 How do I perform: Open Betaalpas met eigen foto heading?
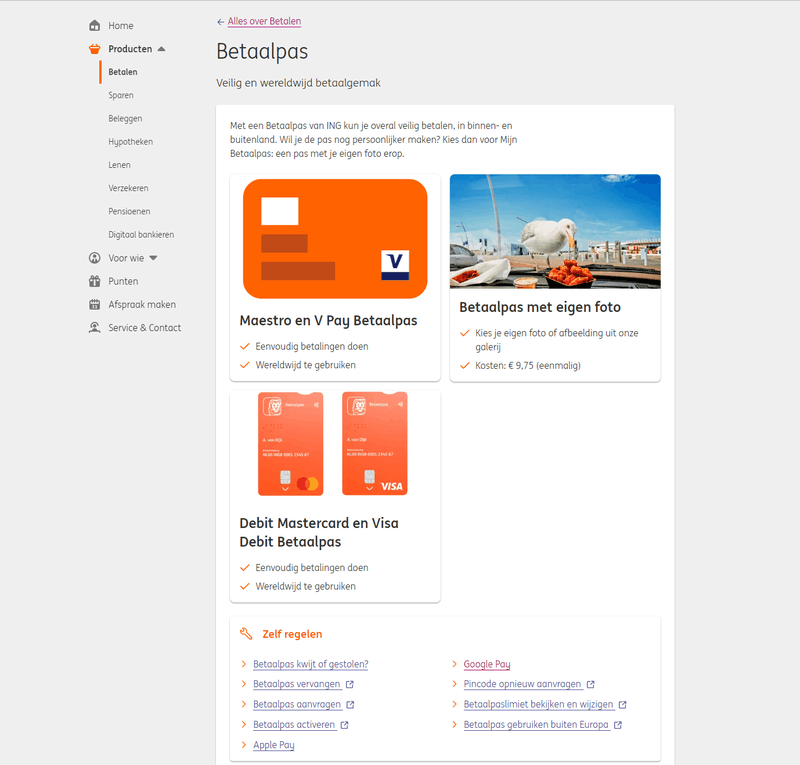540,307
